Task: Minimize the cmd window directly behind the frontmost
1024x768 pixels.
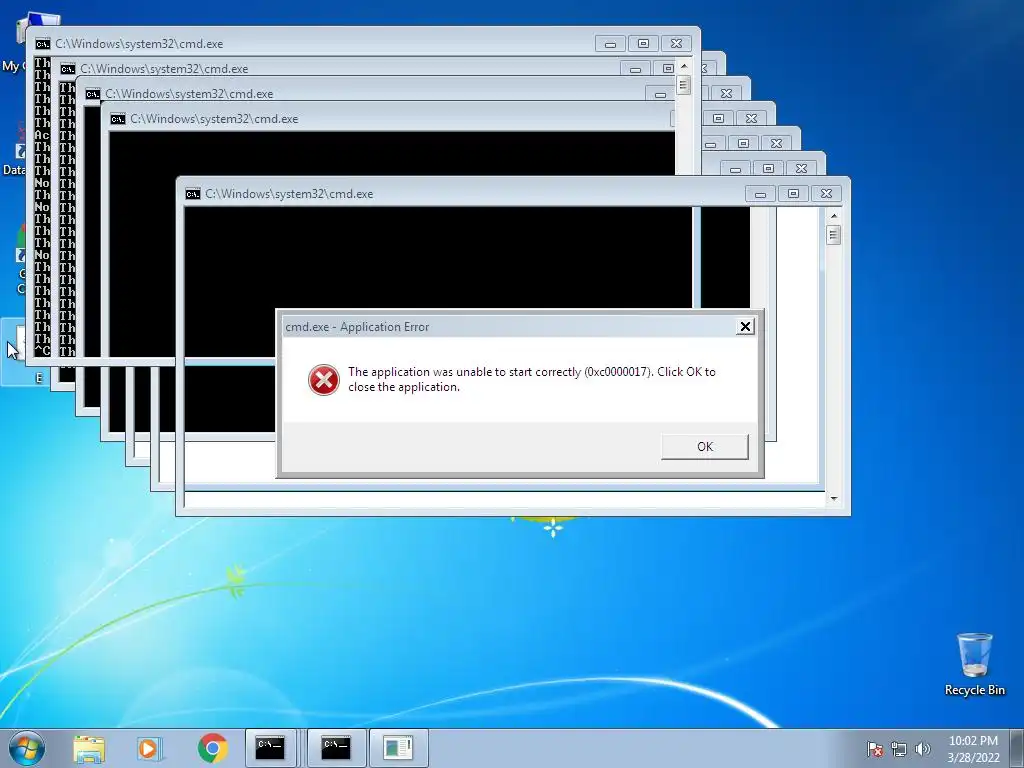Action: pyautogui.click(x=735, y=168)
